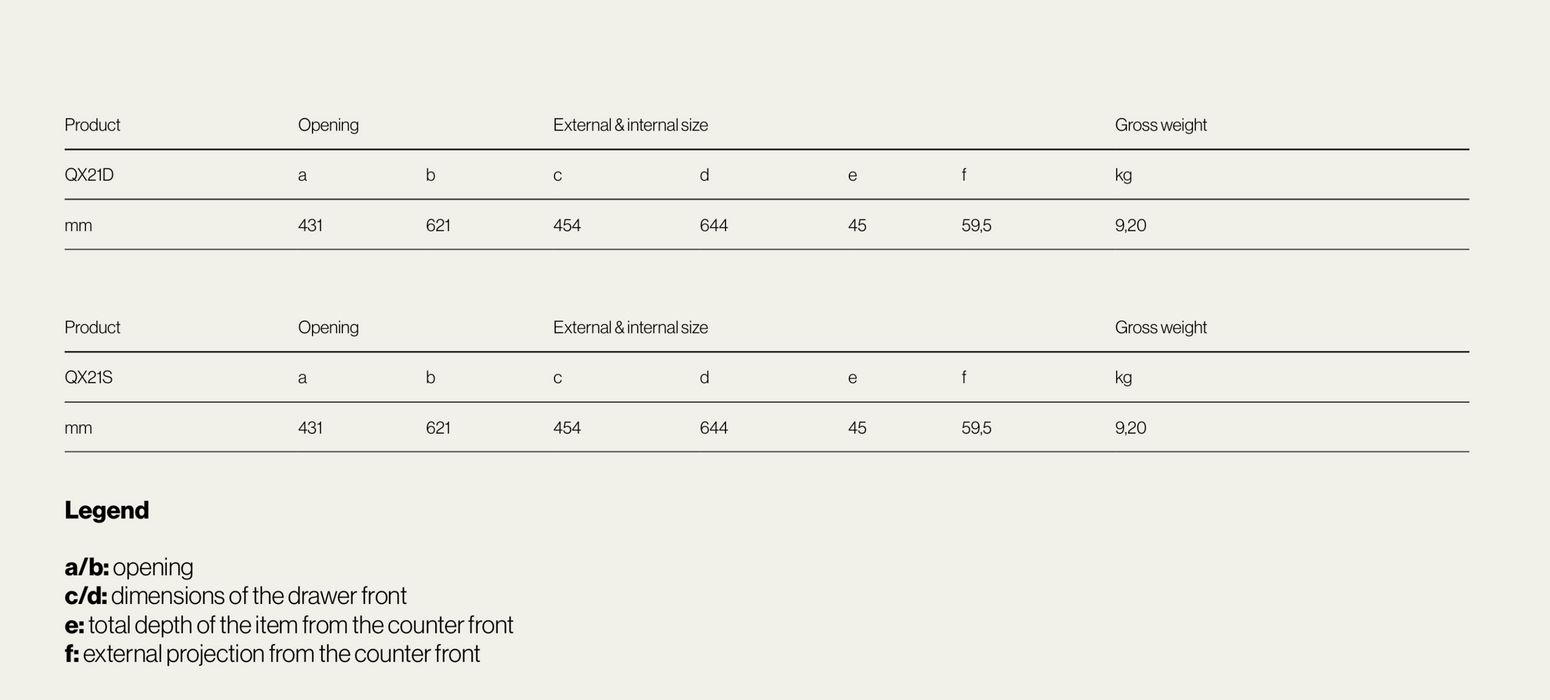Select the 45 value in the QX21S table
This screenshot has height=700, width=1550.
click(857, 428)
